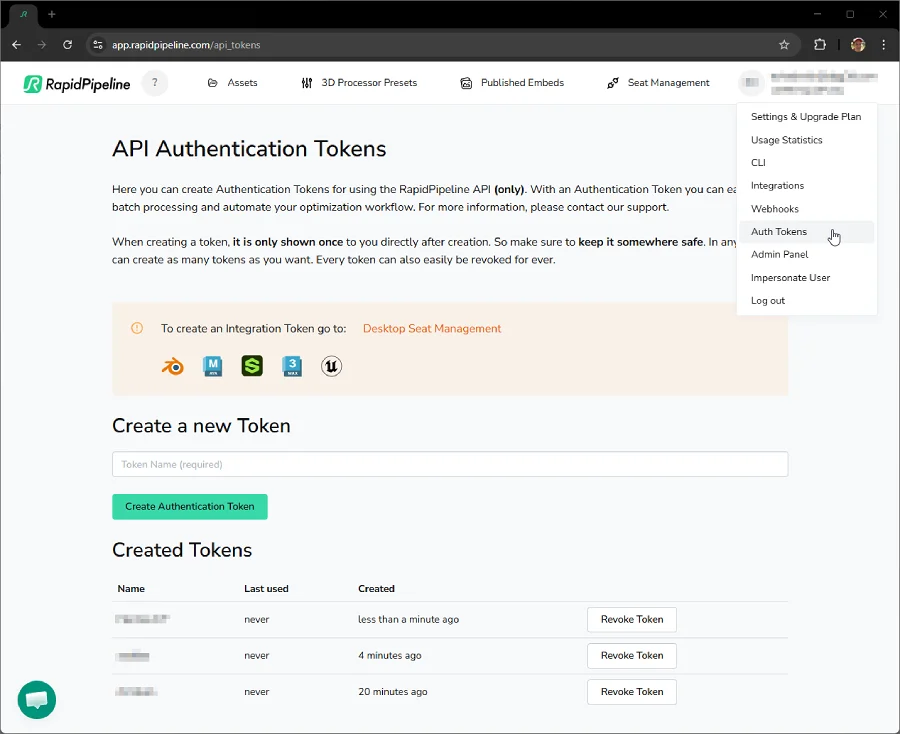
Task: Click the RapidPipeline logo
Action: click(75, 83)
